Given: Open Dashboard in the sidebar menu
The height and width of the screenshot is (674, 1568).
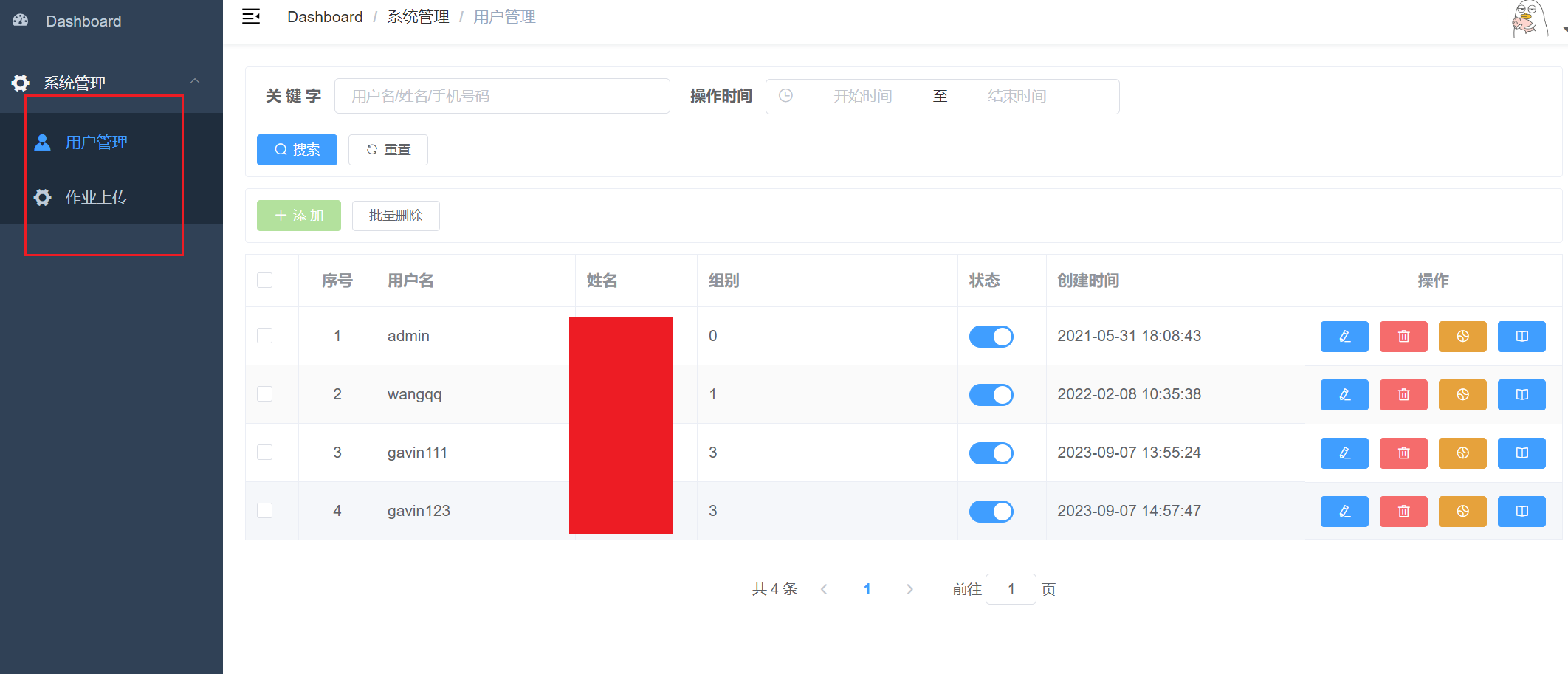Looking at the screenshot, I should coord(83,21).
